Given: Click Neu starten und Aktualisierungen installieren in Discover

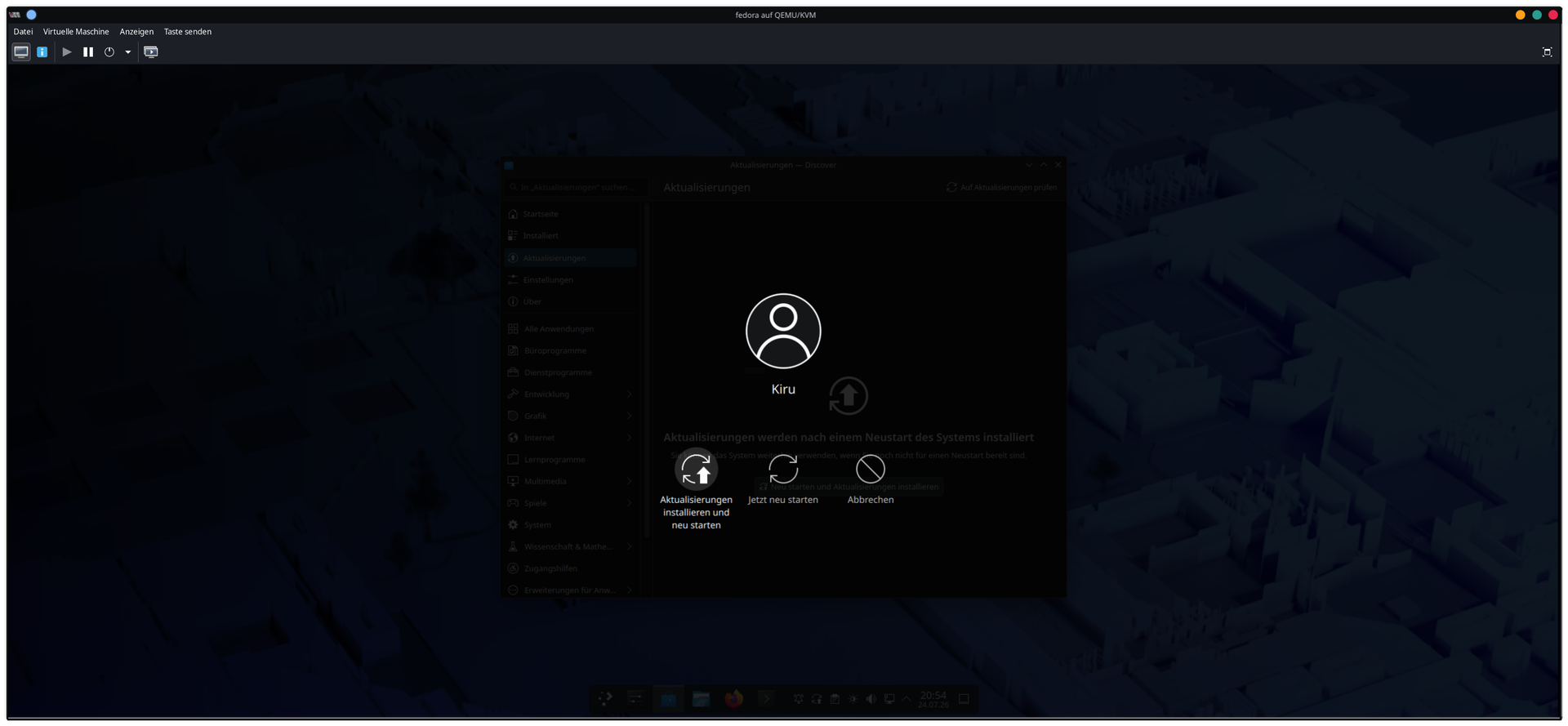Looking at the screenshot, I should coord(849,487).
